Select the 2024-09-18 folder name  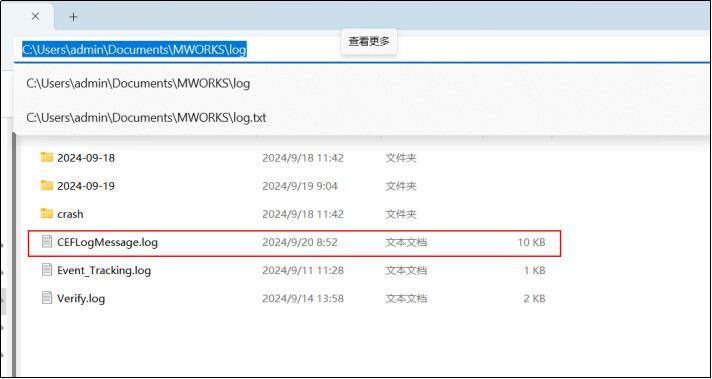[x=86, y=158]
